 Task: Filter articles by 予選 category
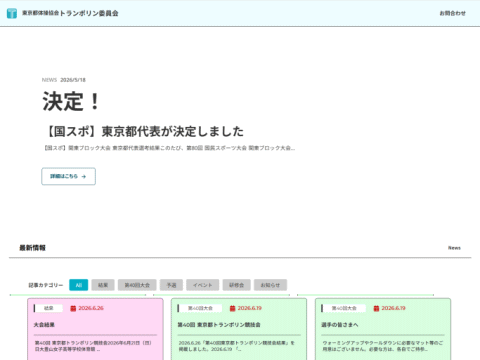coord(171,285)
